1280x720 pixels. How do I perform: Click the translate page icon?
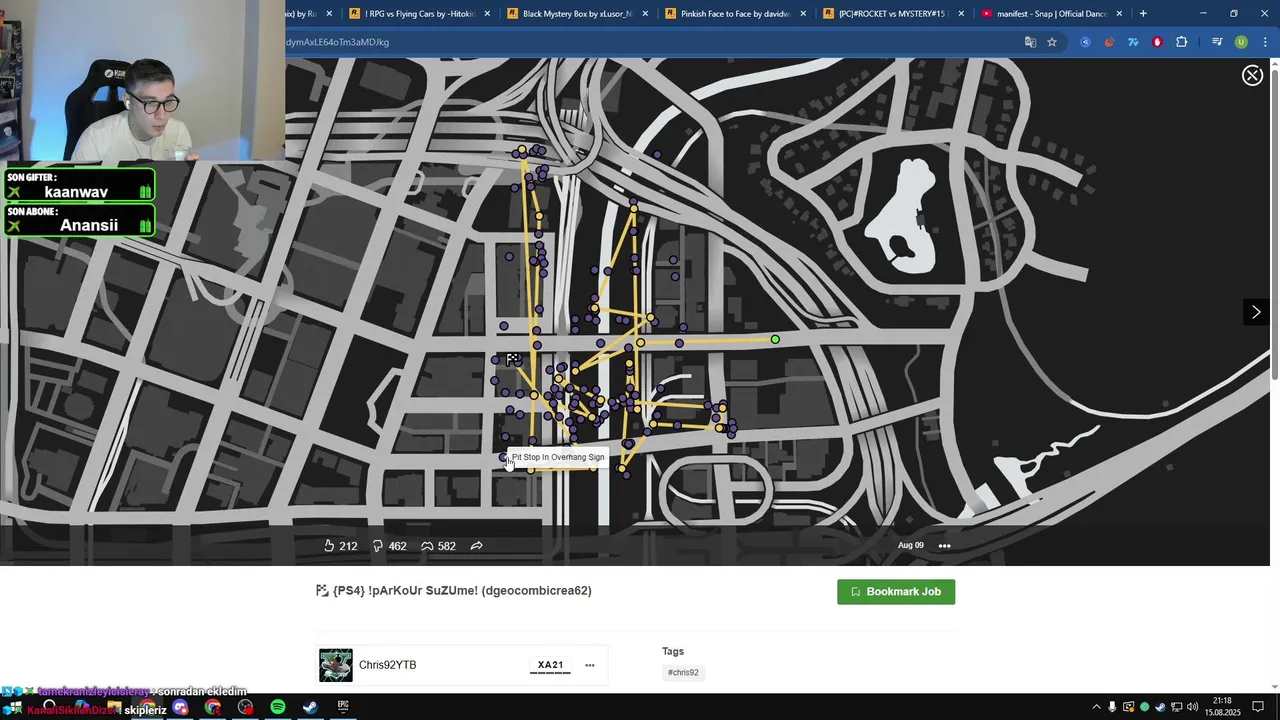pos(1030,42)
